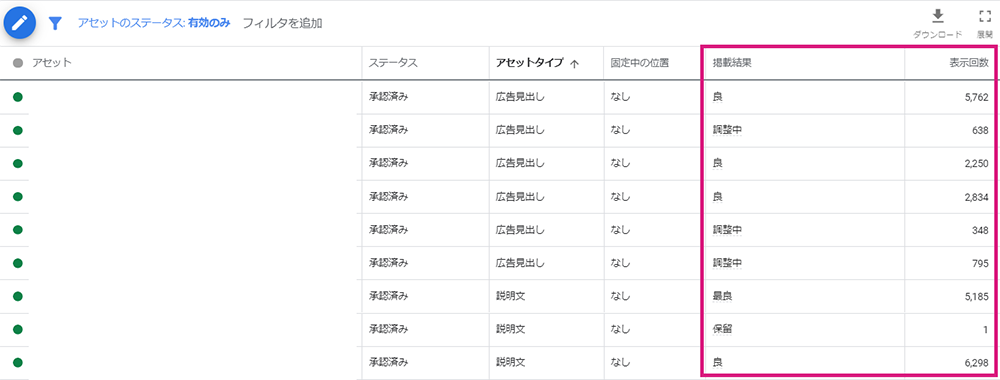Click the gray status dot in header

(x=18, y=63)
